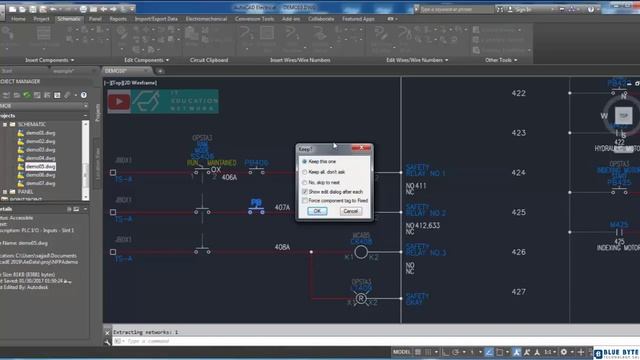Image resolution: width=640 pixels, height=360 pixels.
Task: Select the 'Keep this one' radio option
Action: [319, 162]
